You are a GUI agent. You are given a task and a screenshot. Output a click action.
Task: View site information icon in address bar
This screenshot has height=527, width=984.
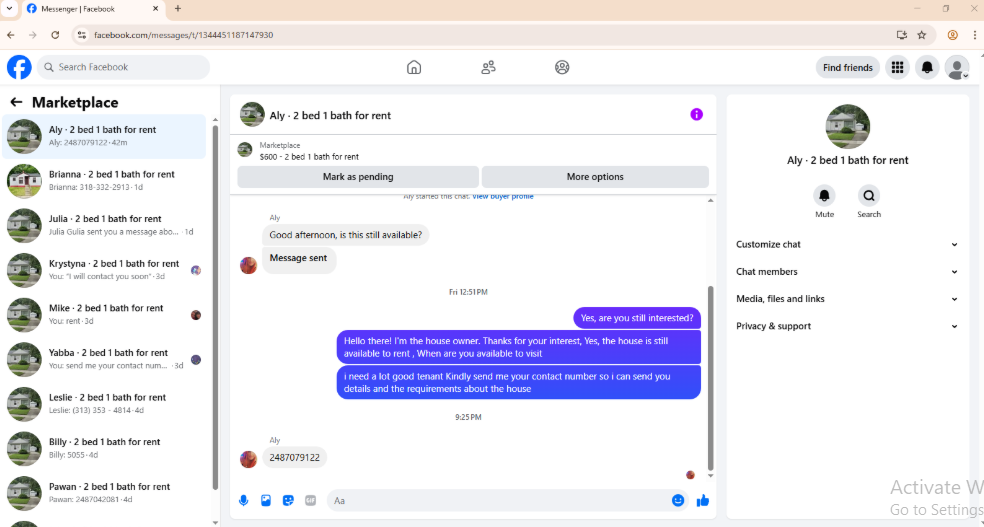pos(82,35)
